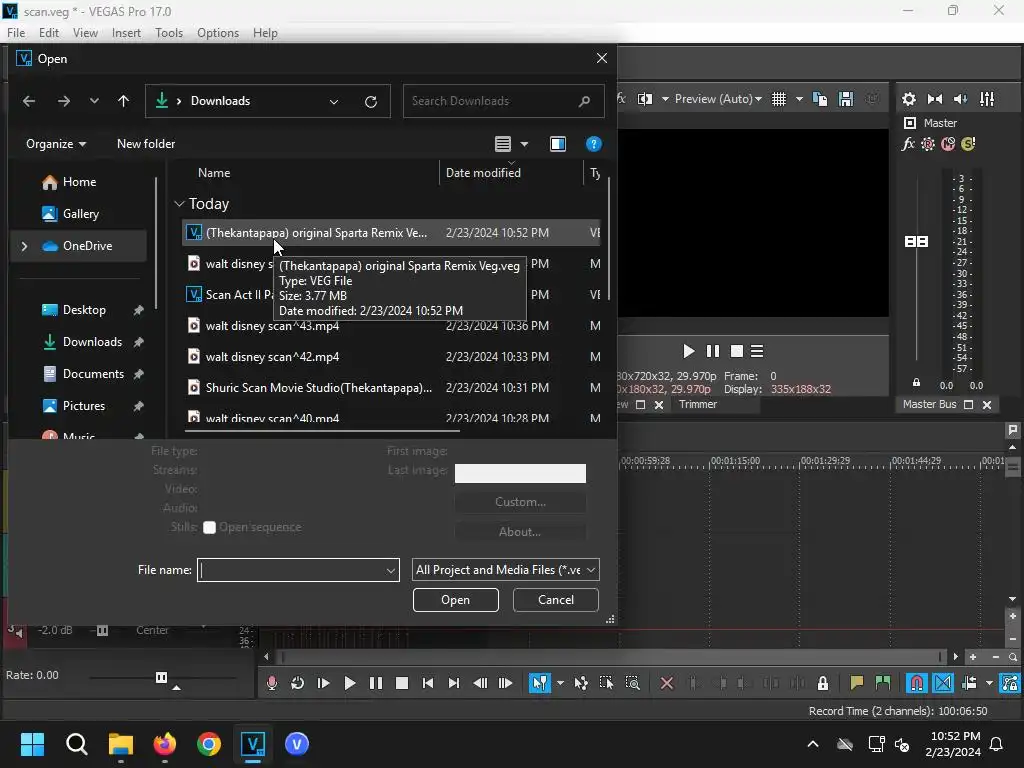Collapse the Today group in file list
The image size is (1024, 768).
[179, 204]
